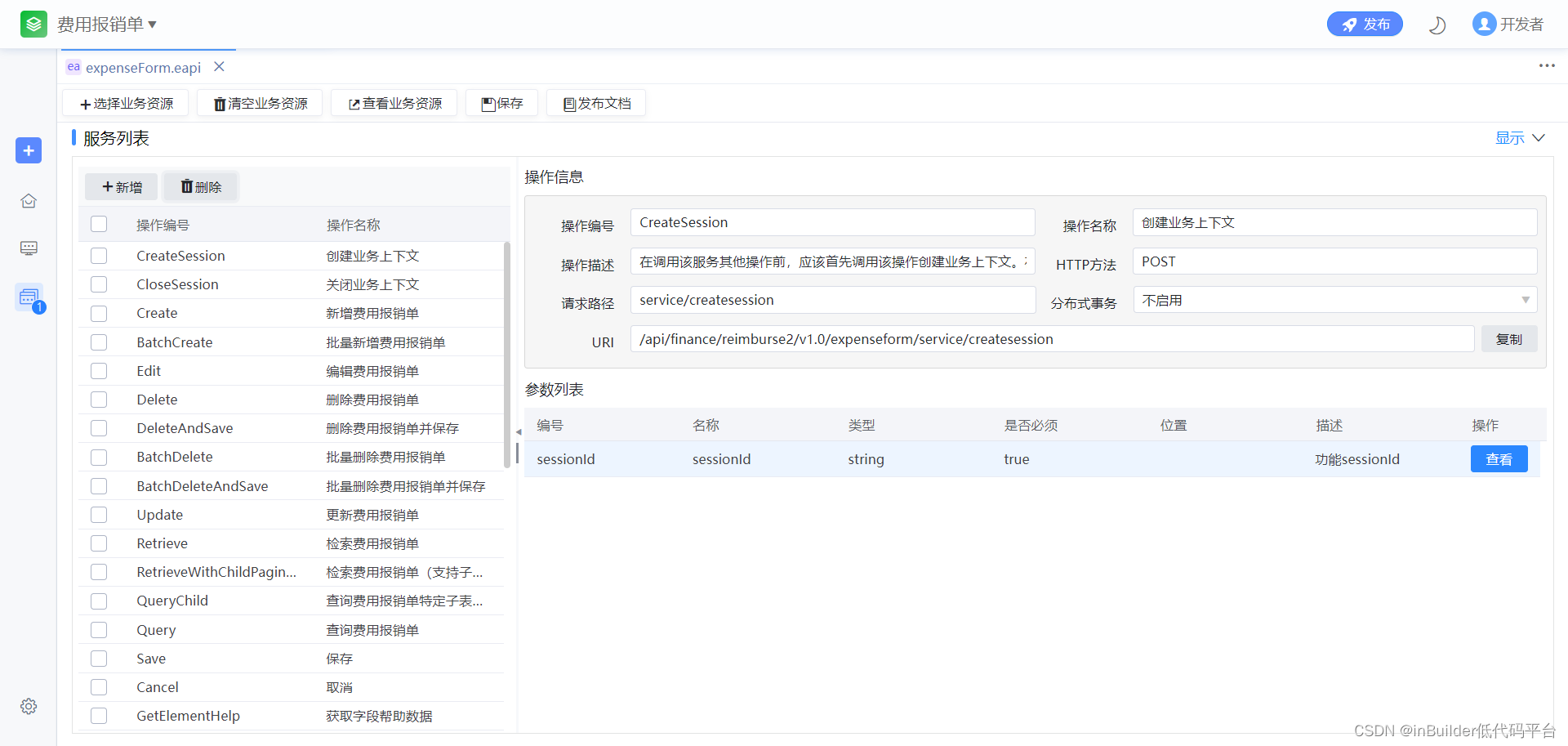
Task: Check the Create row checkbox
Action: point(99,313)
